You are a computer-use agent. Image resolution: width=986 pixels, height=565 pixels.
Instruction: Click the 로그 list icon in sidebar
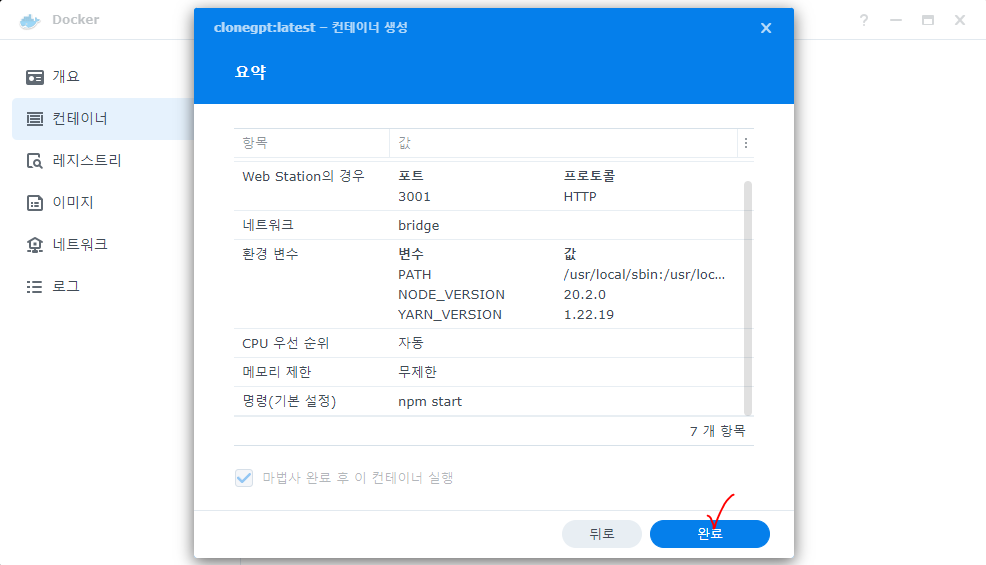pos(35,287)
